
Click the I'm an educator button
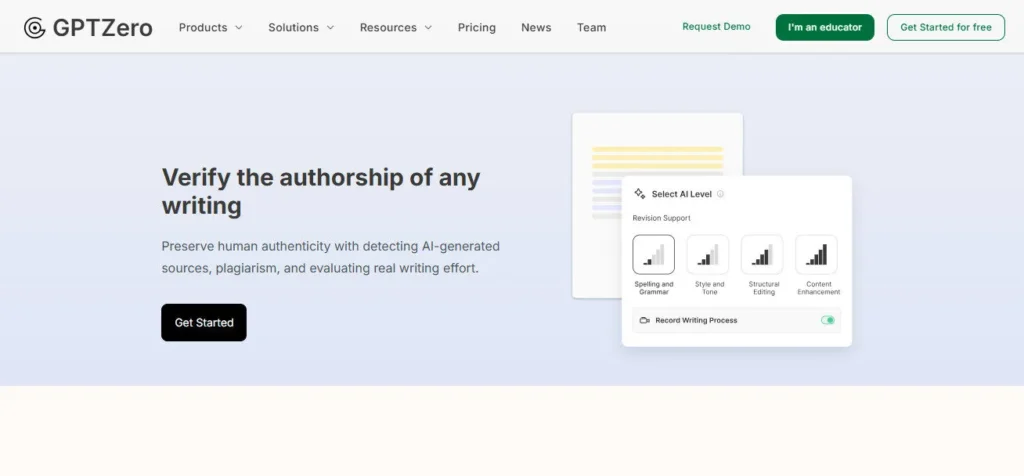[x=825, y=27]
